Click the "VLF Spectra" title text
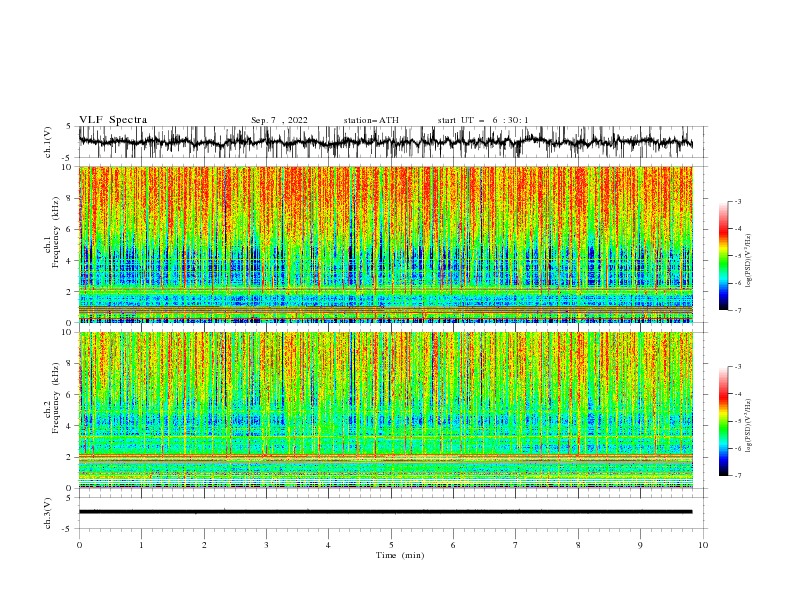Image resolution: width=792 pixels, height=612 pixels. pos(113,120)
